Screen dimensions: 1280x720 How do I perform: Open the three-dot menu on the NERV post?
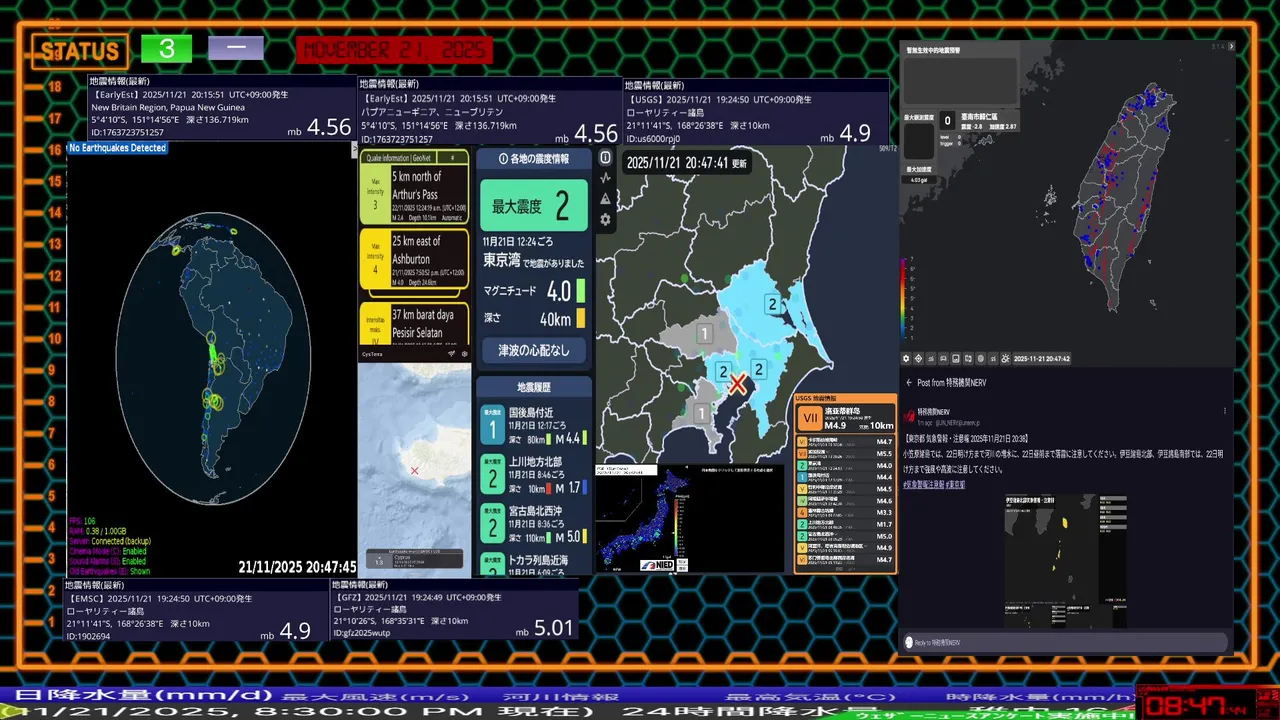point(1225,411)
